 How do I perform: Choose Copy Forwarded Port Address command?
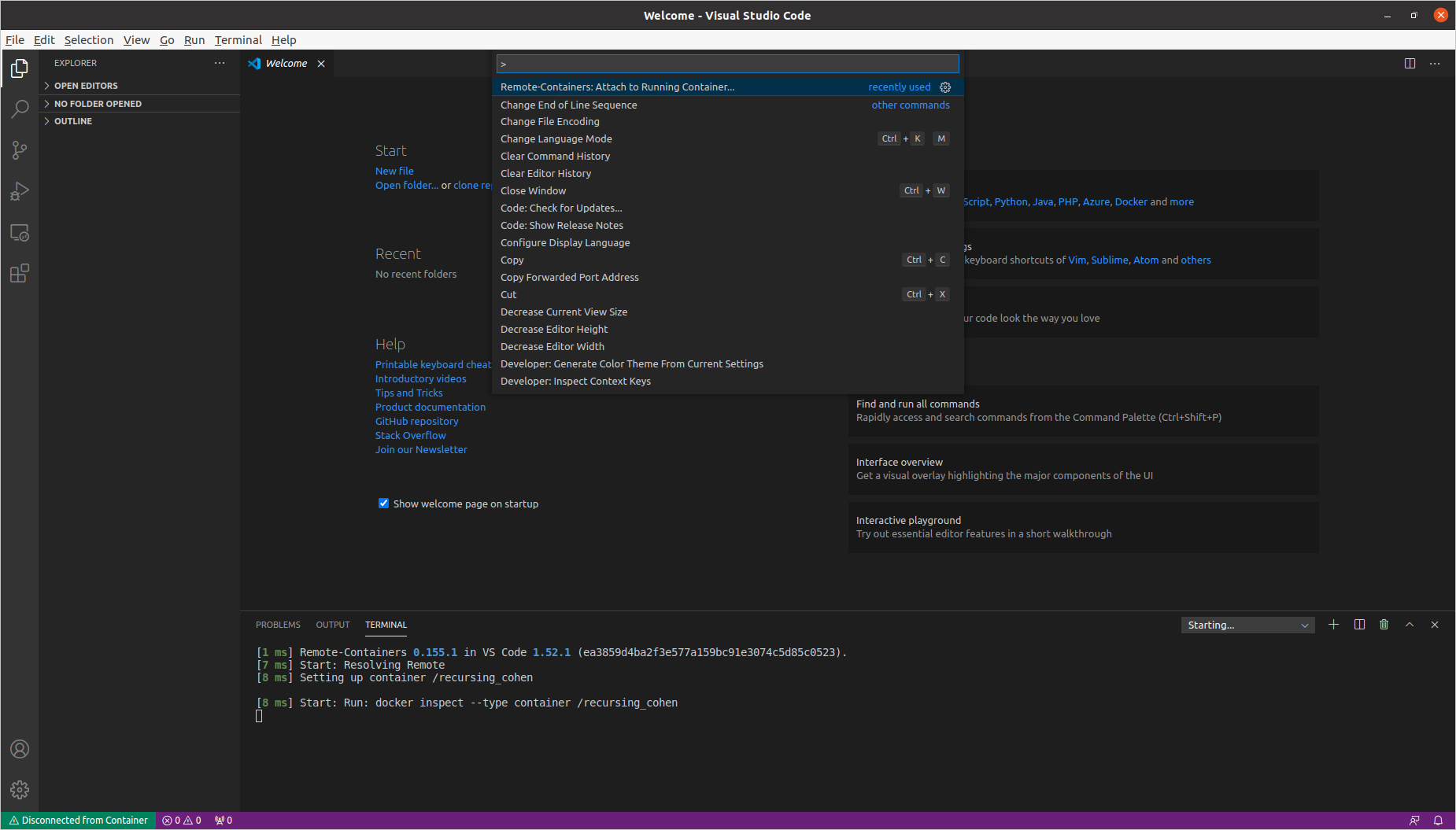coord(728,278)
